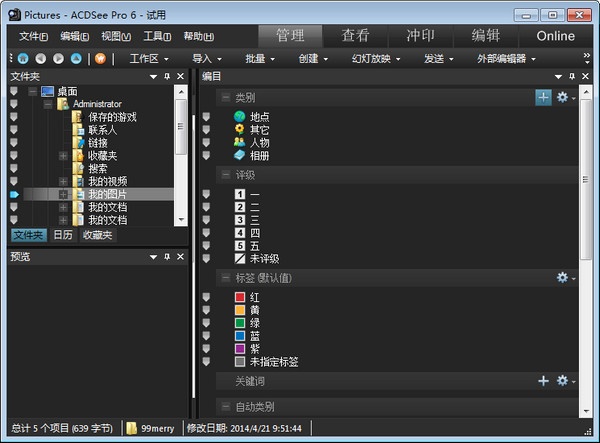The height and width of the screenshot is (443, 600).
Task: Toggle the easy-select marker beside 未指定标签
Action: (206, 362)
